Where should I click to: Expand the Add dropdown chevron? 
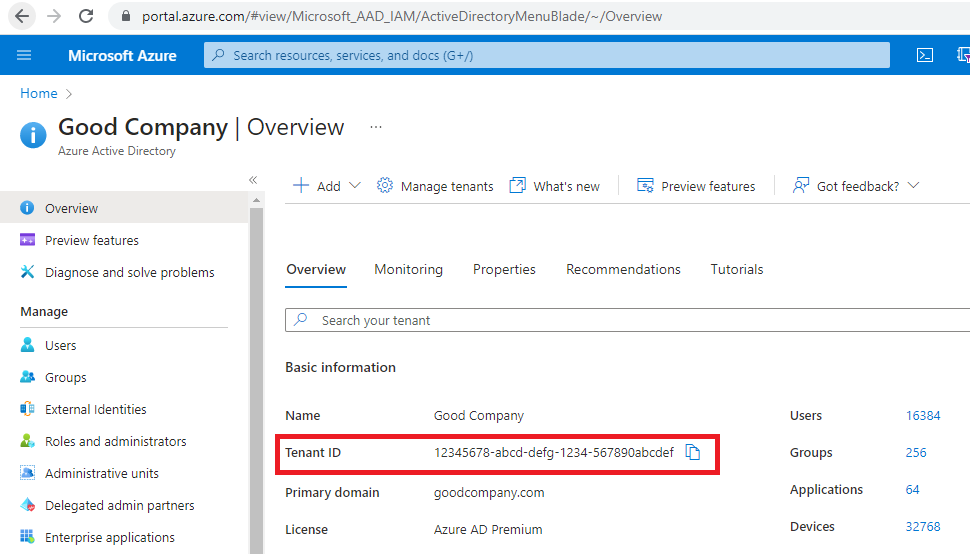pos(354,185)
